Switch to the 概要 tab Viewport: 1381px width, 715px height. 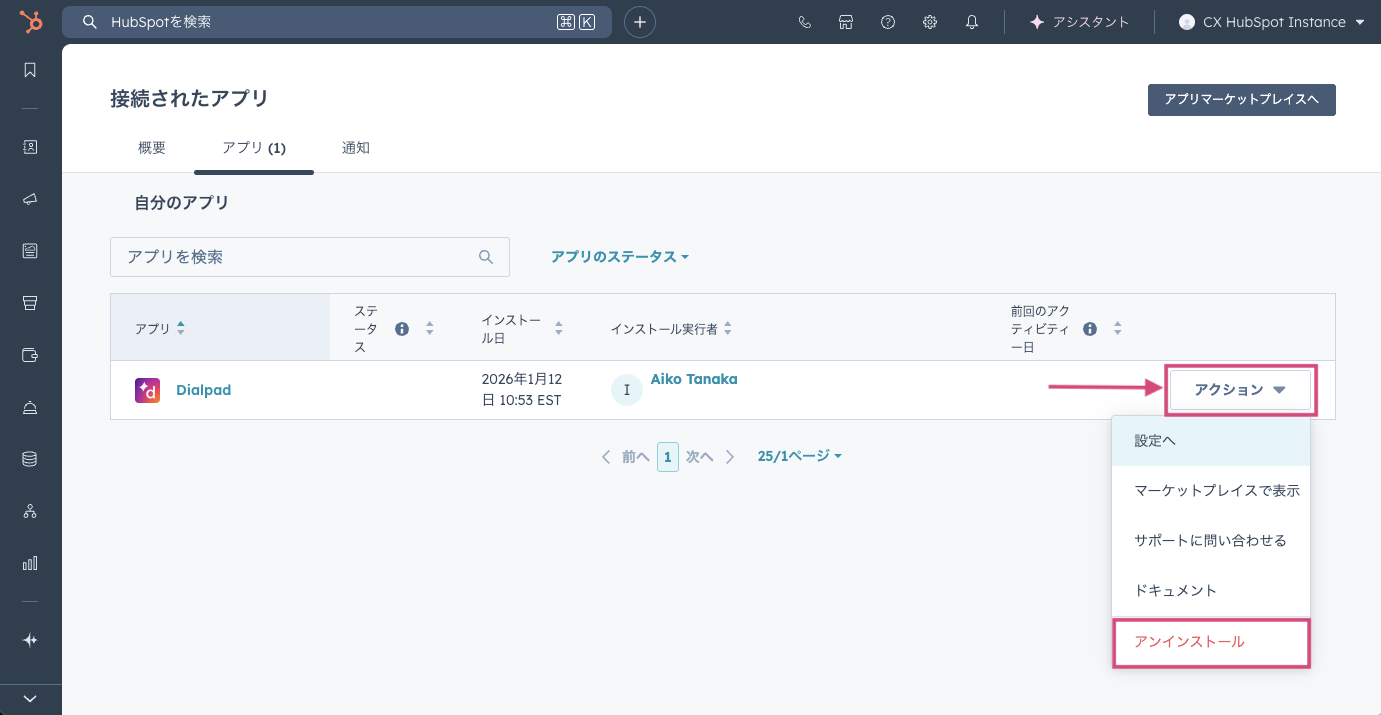tap(152, 148)
